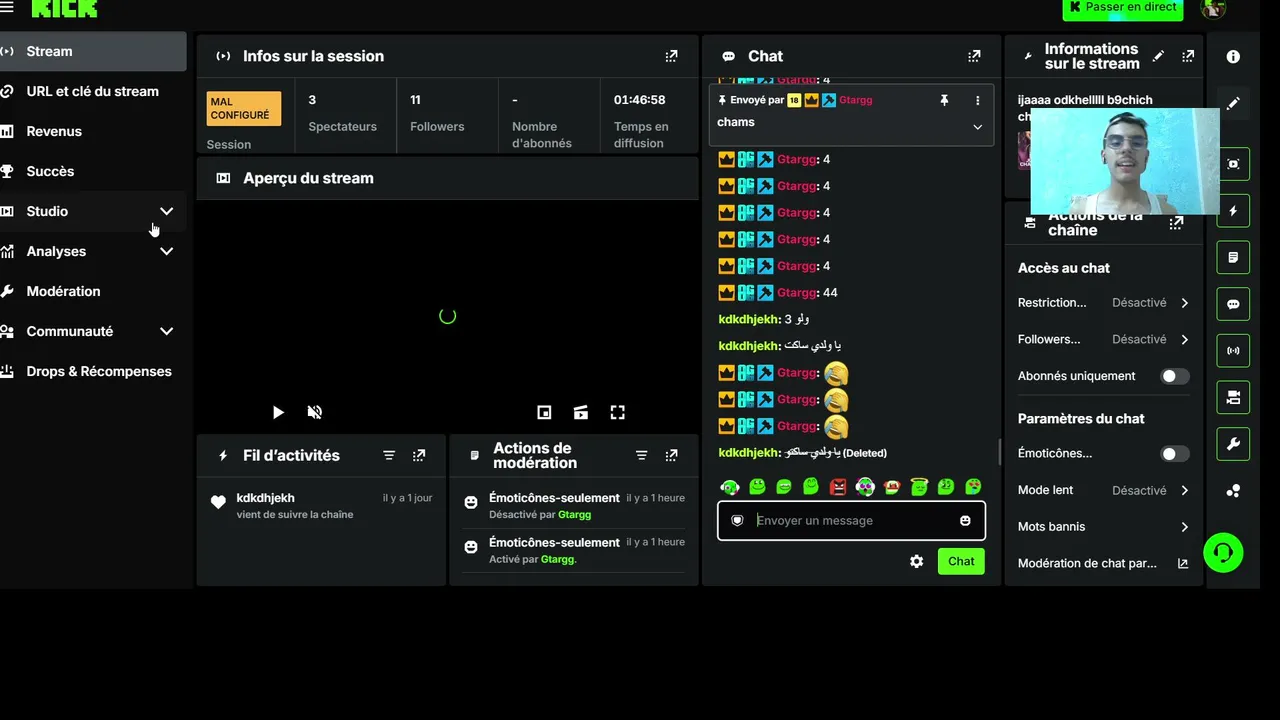This screenshot has width=1280, height=720.
Task: Click the chat identity shield icon
Action: (x=737, y=520)
